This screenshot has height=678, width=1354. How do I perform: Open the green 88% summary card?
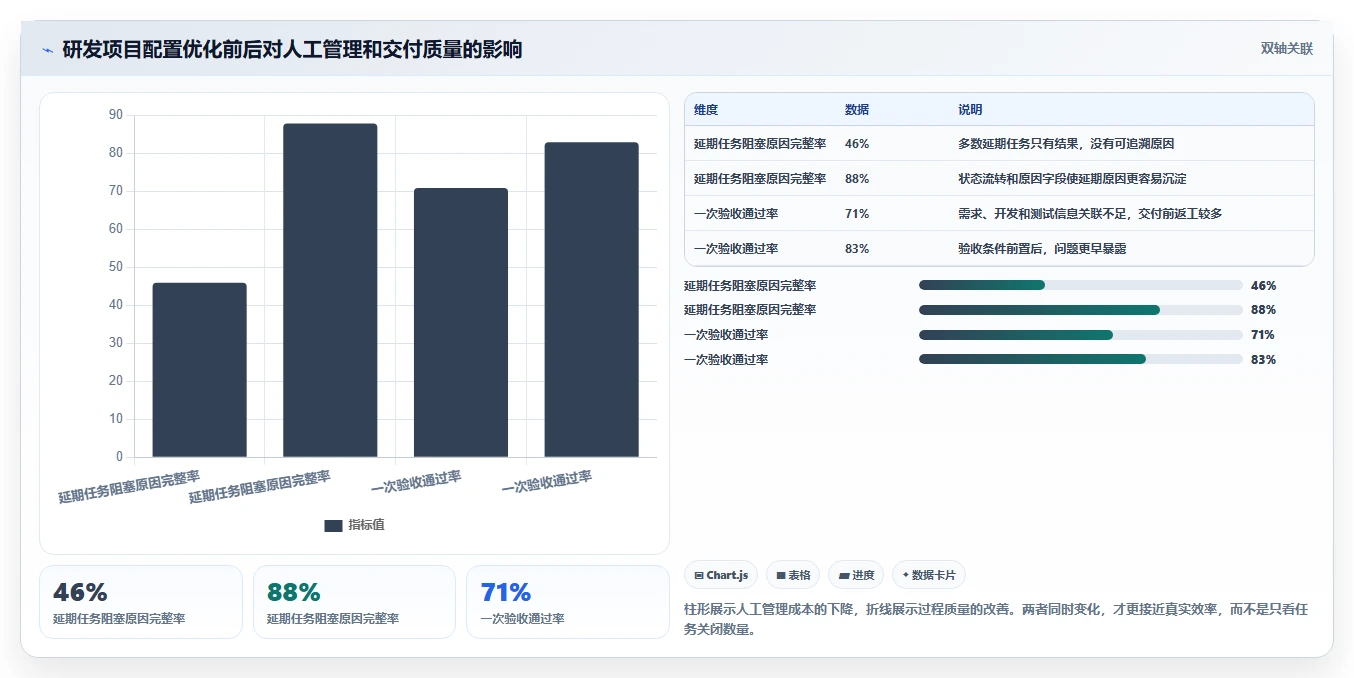tap(354, 602)
